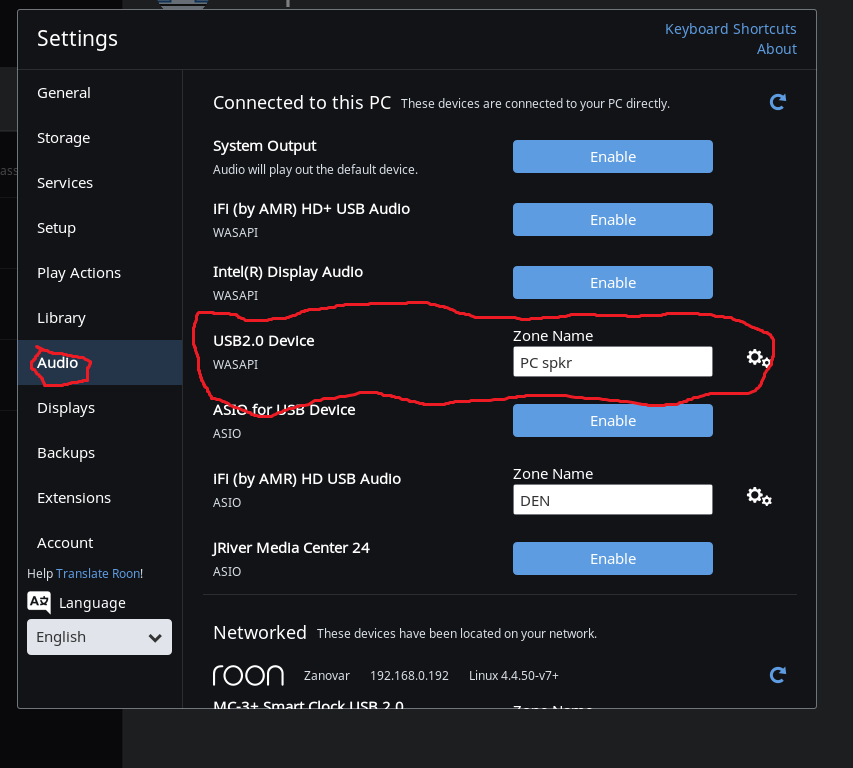Select Services in the sidebar
The width and height of the screenshot is (853, 768).
[x=100, y=183]
